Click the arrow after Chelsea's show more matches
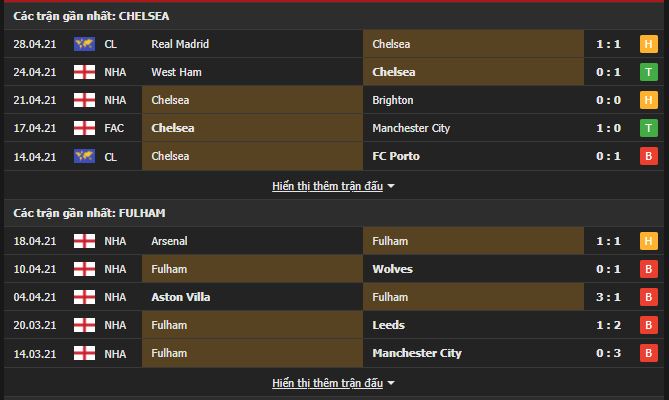The height and width of the screenshot is (400, 669). tap(391, 187)
